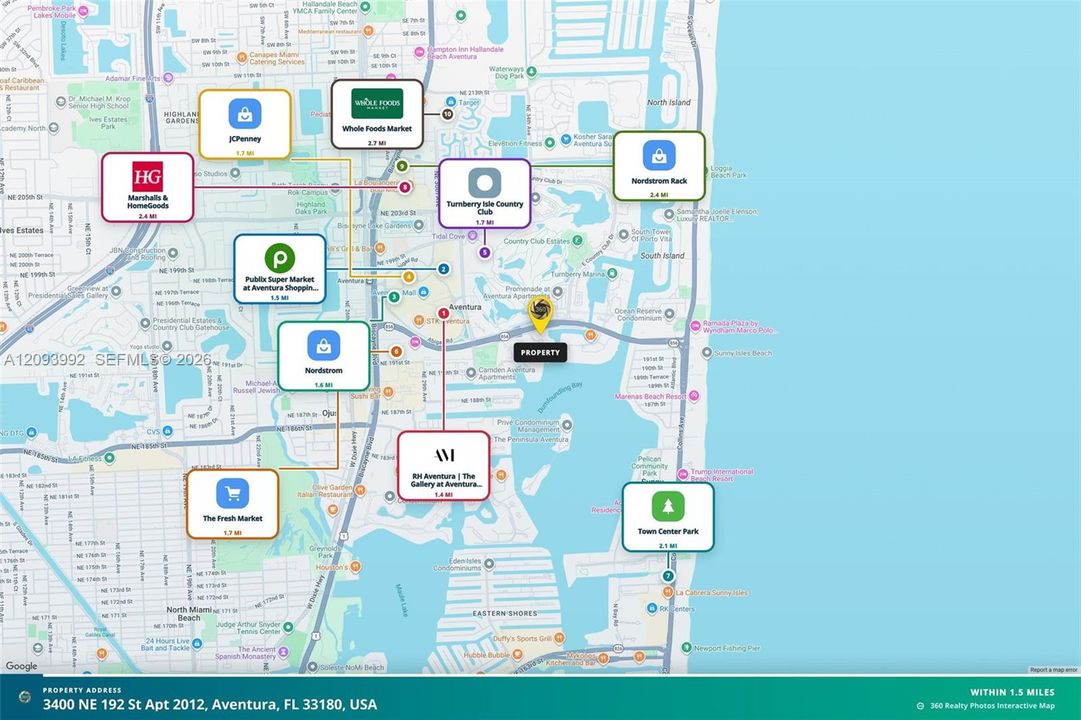Click the black PROPERTY label
This screenshot has width=1081, height=720.
540,352
